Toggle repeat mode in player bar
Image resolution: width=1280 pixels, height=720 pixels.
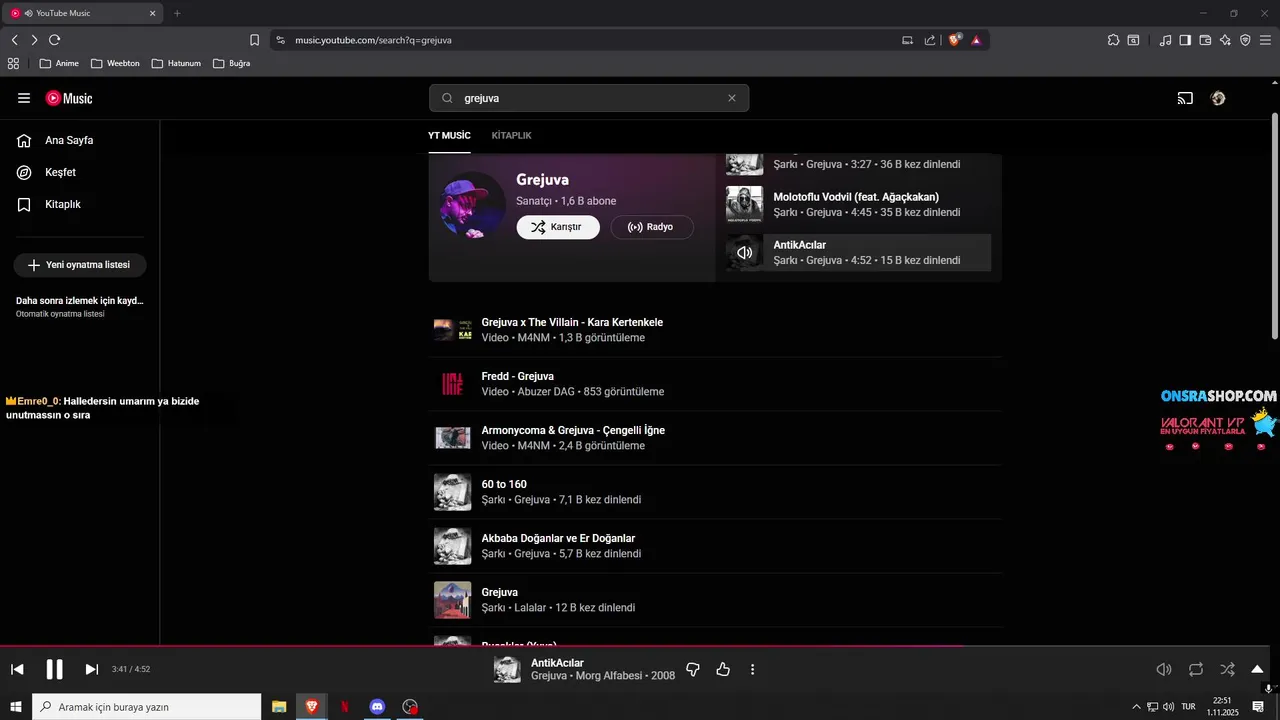[x=1196, y=669]
